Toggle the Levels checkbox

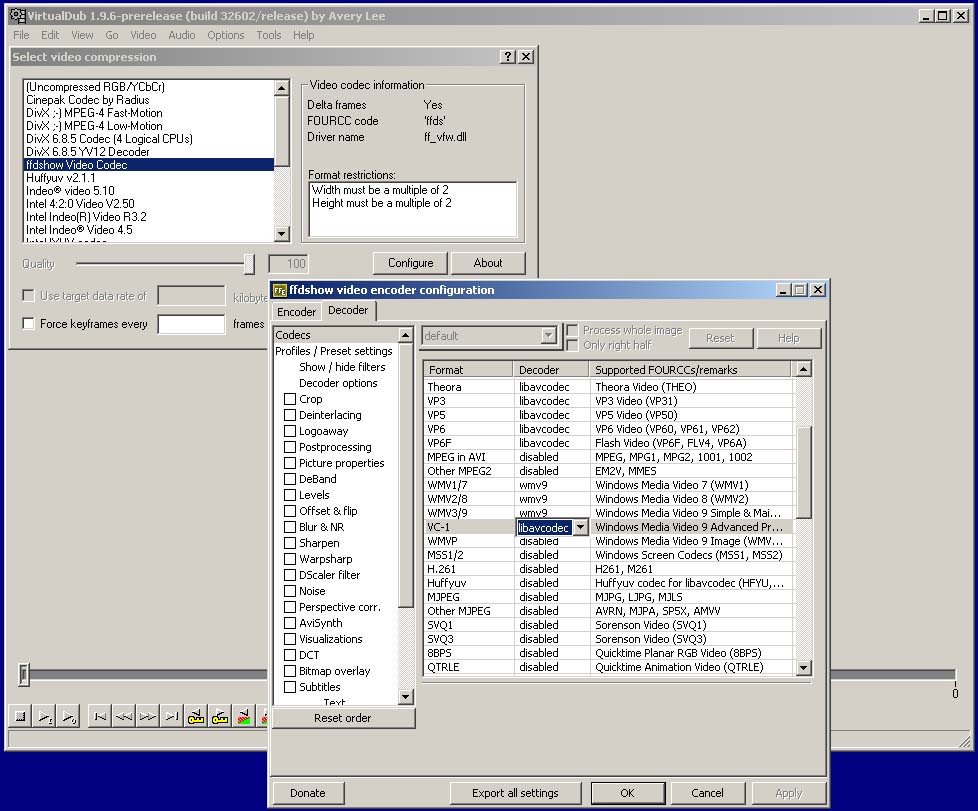click(290, 495)
